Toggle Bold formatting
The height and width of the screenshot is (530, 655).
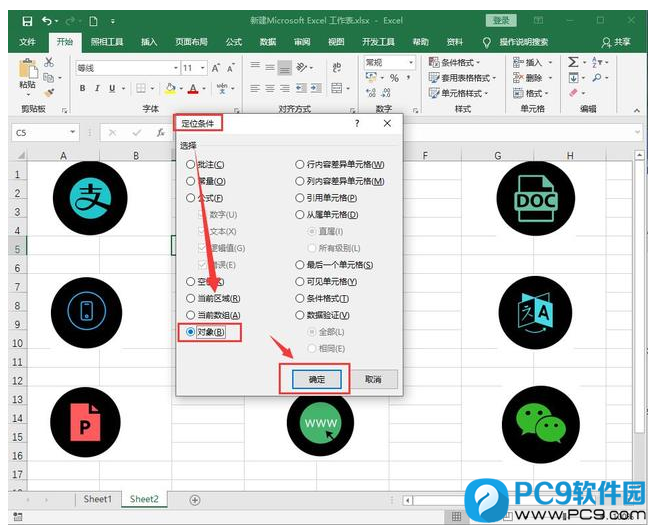pos(83,88)
